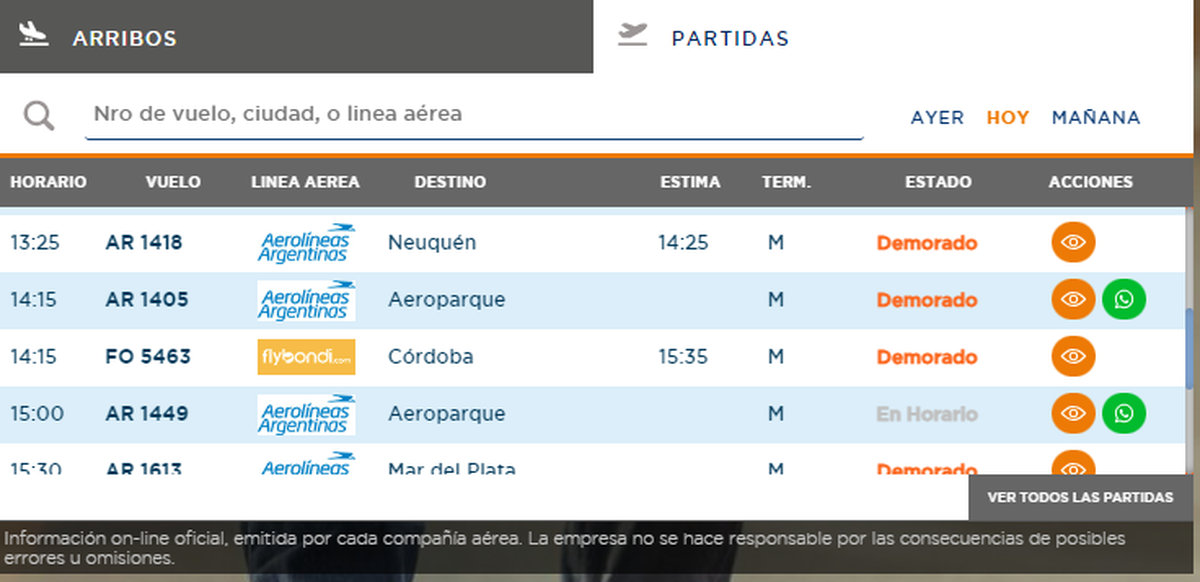This screenshot has height=582, width=1200.
Task: View details of flight AR 1405 via eye icon
Action: pyautogui.click(x=1073, y=299)
